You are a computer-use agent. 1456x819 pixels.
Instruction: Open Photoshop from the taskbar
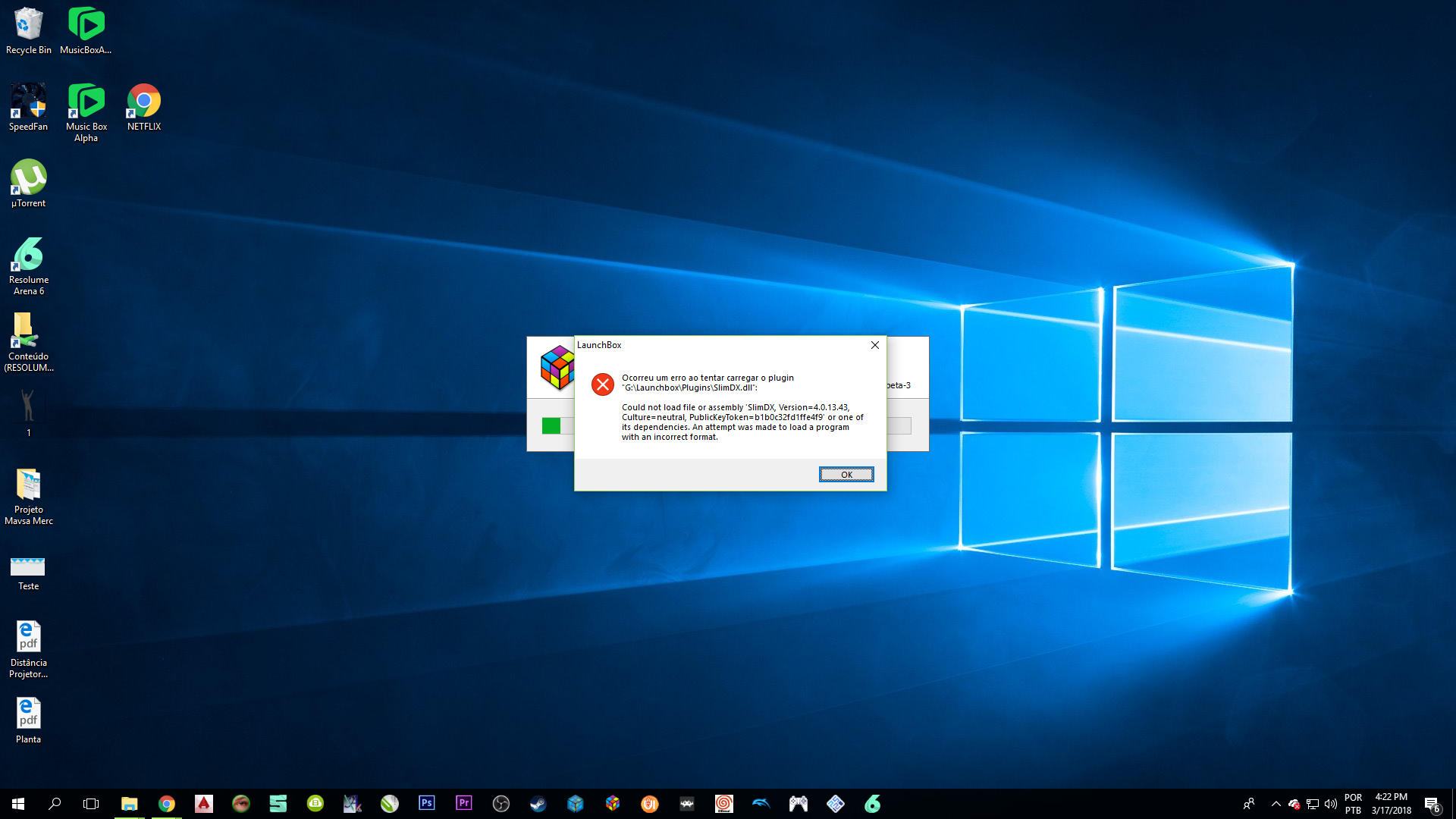pyautogui.click(x=427, y=803)
